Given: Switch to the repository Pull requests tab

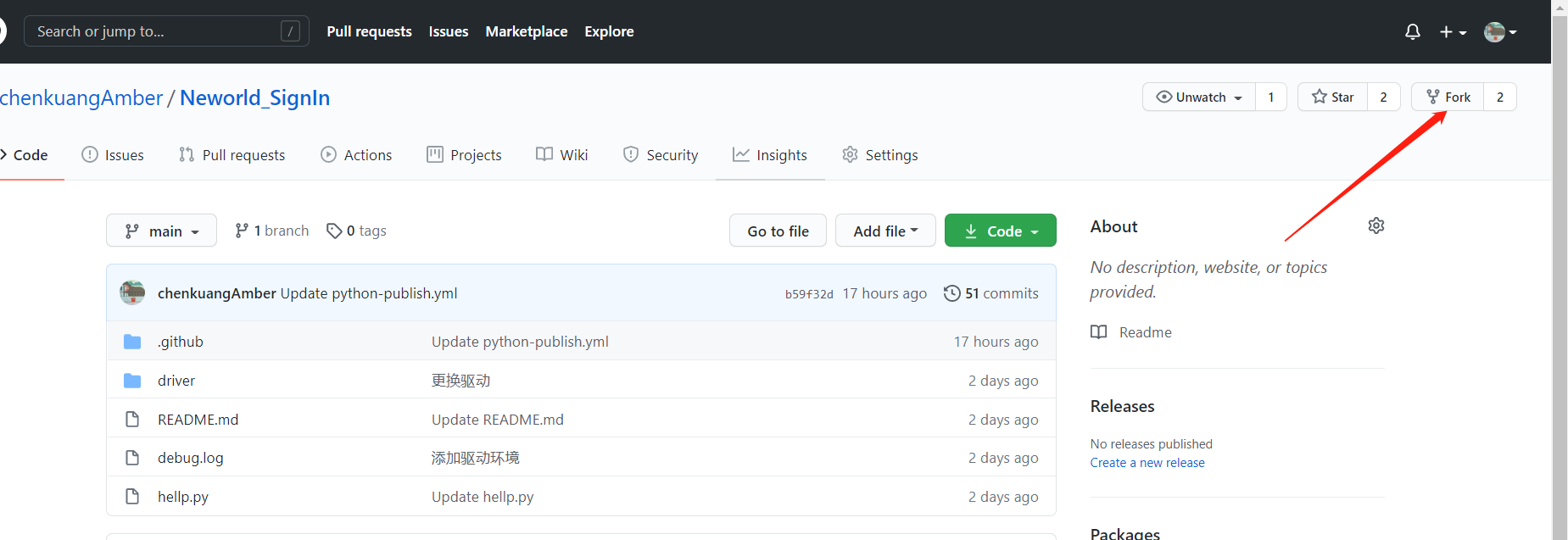Looking at the screenshot, I should [232, 155].
